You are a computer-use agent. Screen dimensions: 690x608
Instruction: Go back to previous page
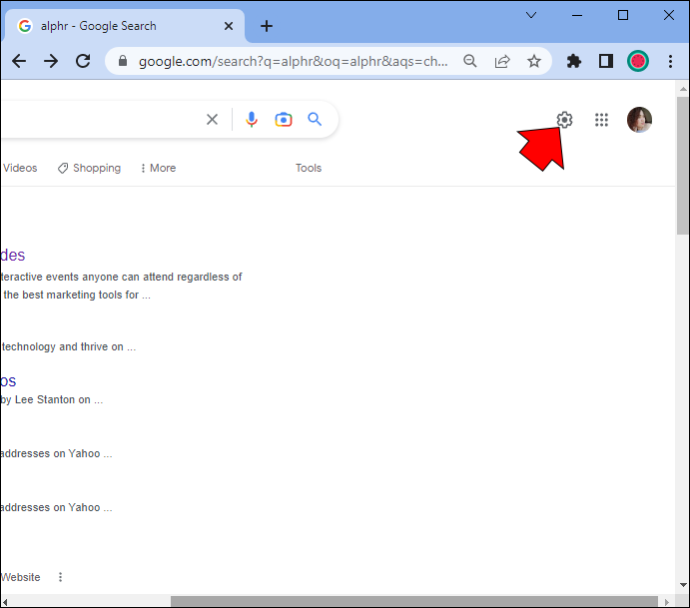(x=19, y=61)
